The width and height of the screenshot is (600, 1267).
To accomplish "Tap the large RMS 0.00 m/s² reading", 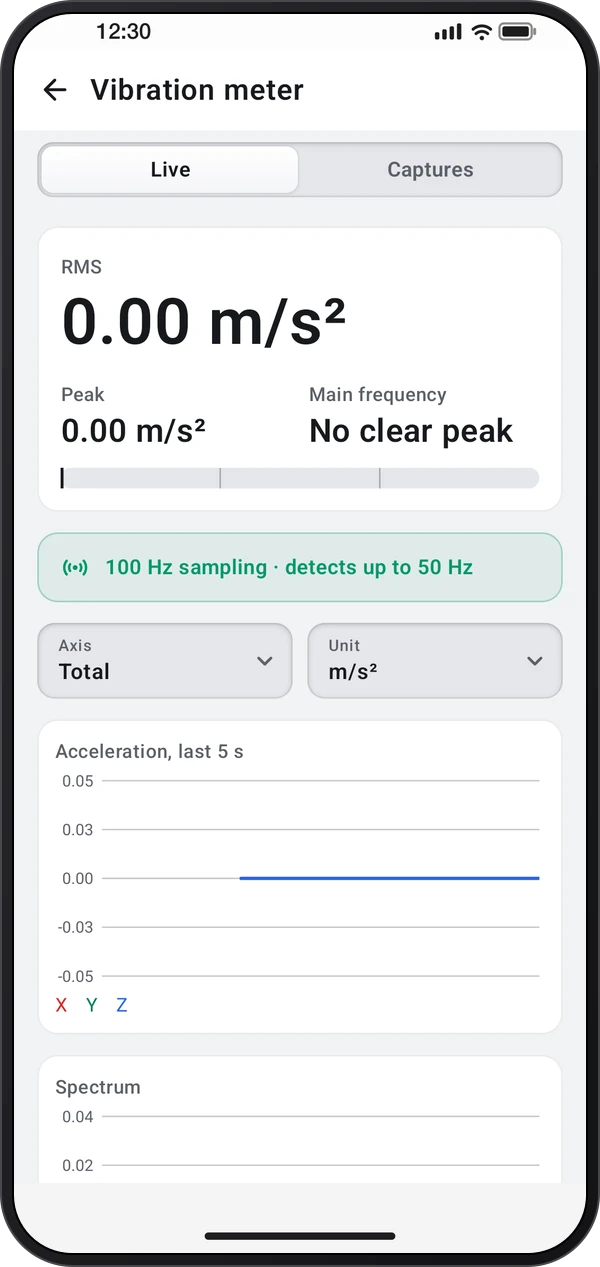I will pos(204,321).
